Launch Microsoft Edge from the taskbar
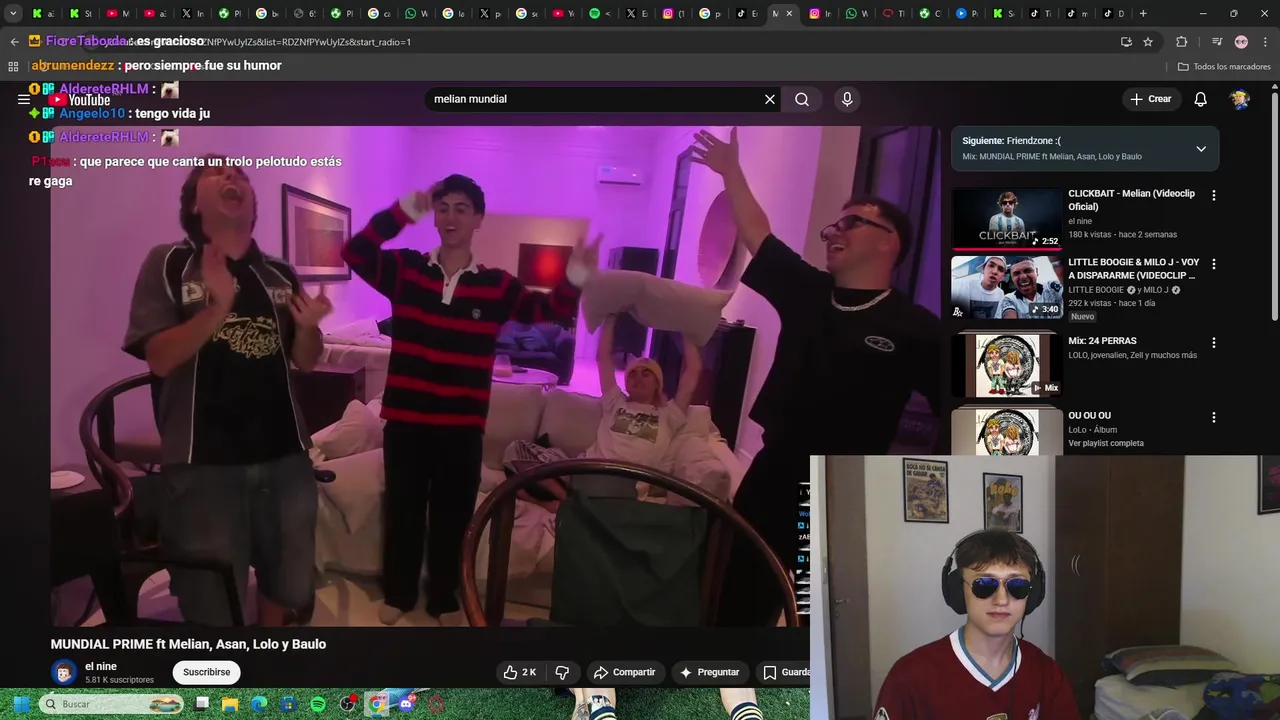 click(x=260, y=704)
